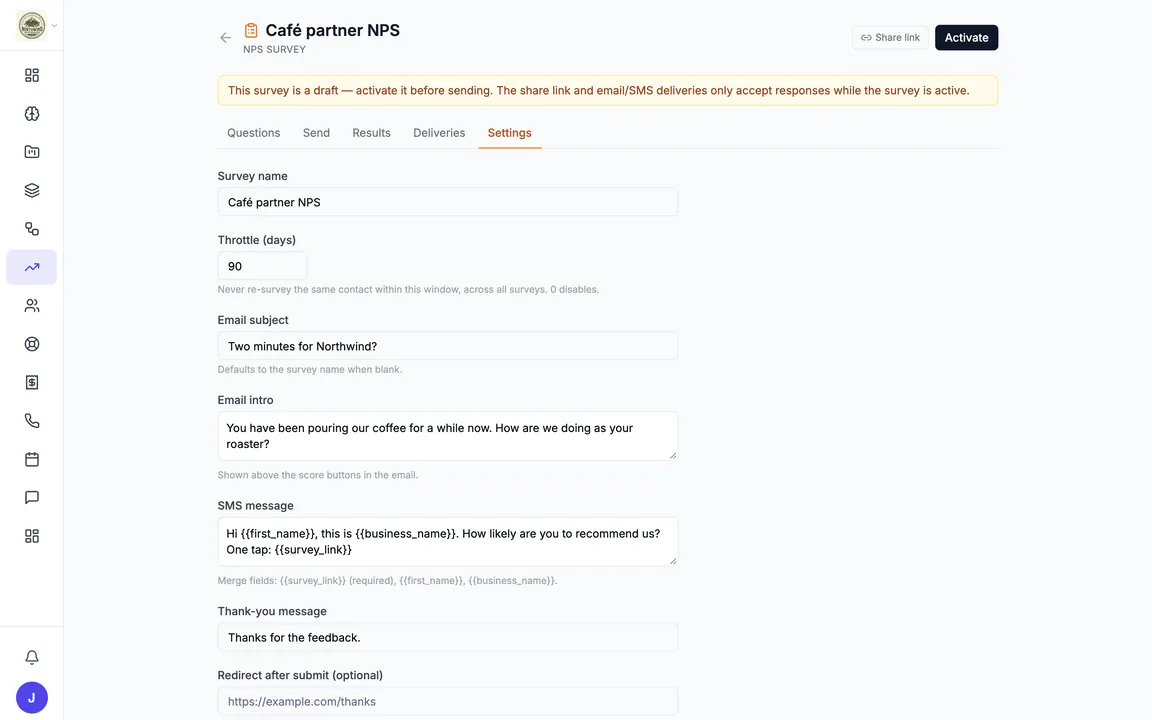
Task: Click the 'SMS message' label
Action: [x=255, y=505]
